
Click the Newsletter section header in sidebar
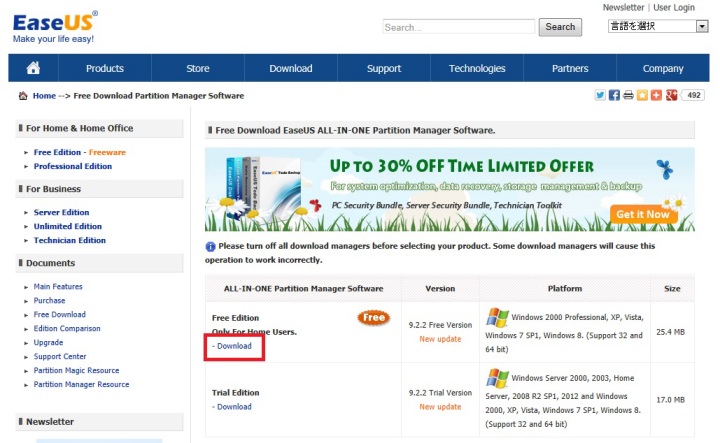[99, 421]
